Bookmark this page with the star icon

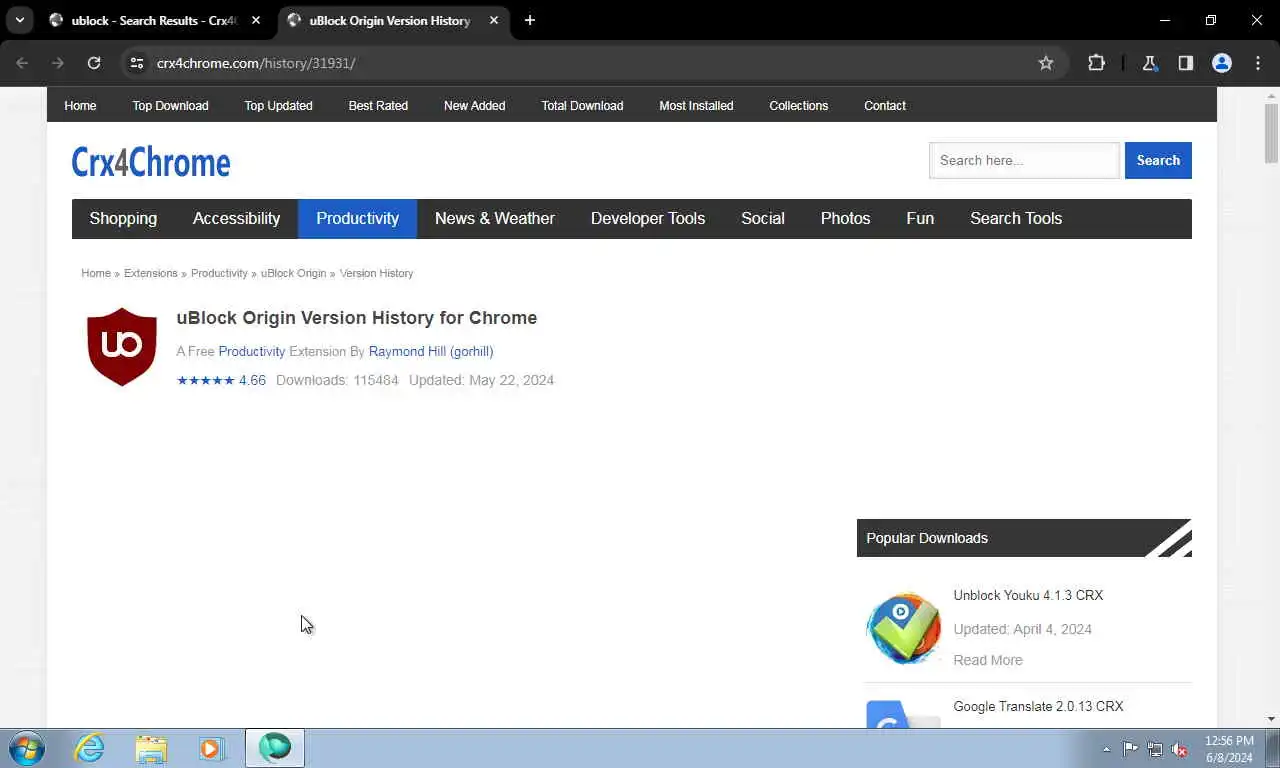[x=1046, y=63]
